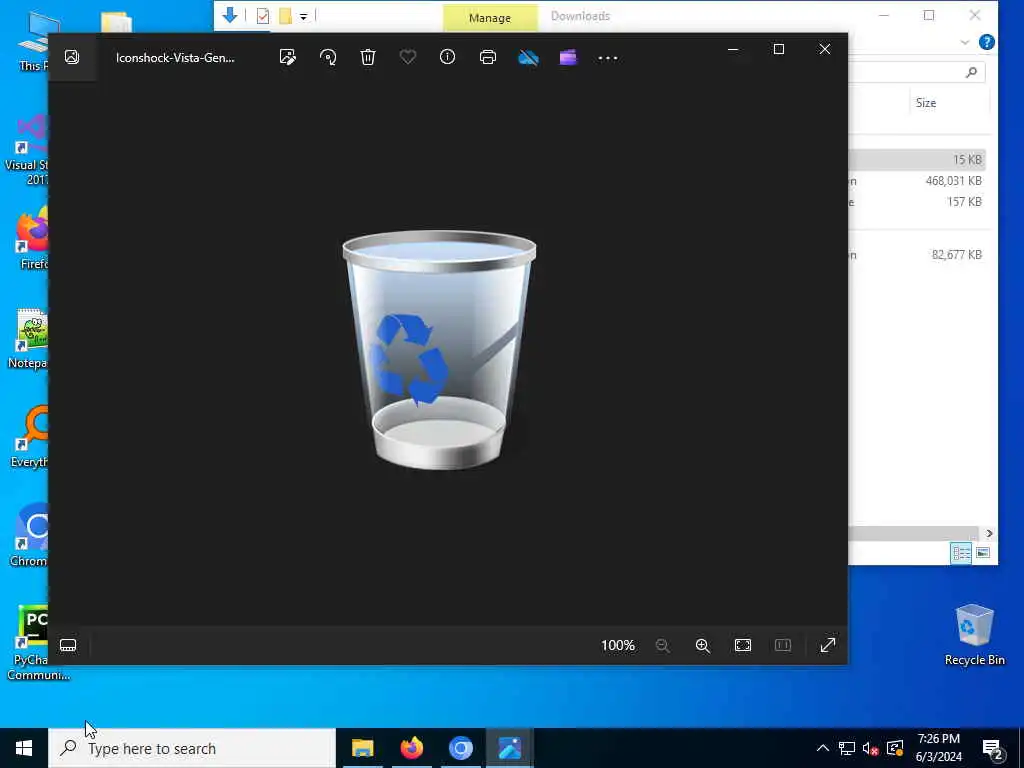
Task: Switch Explorer to Details view icon
Action: pyautogui.click(x=961, y=553)
